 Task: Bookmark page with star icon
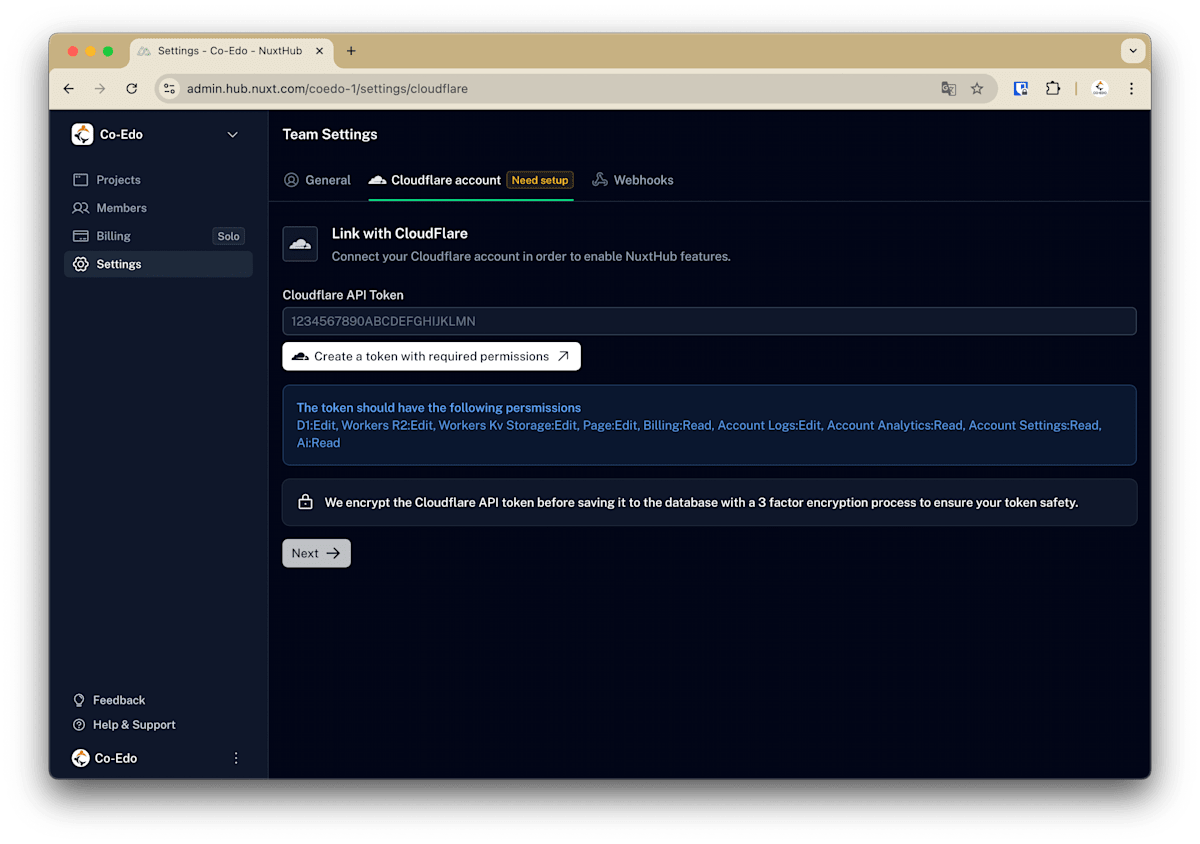click(x=977, y=89)
